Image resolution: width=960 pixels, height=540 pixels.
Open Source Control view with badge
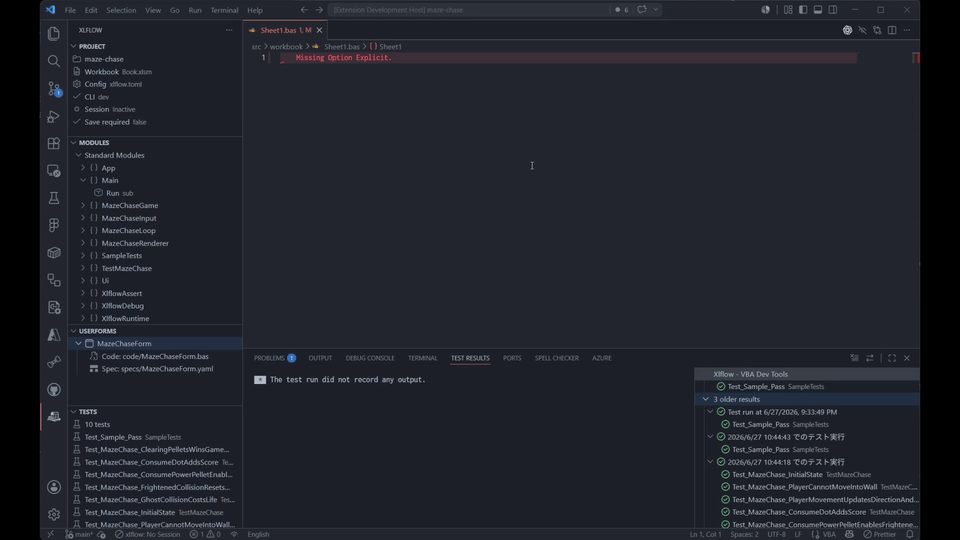pos(54,89)
